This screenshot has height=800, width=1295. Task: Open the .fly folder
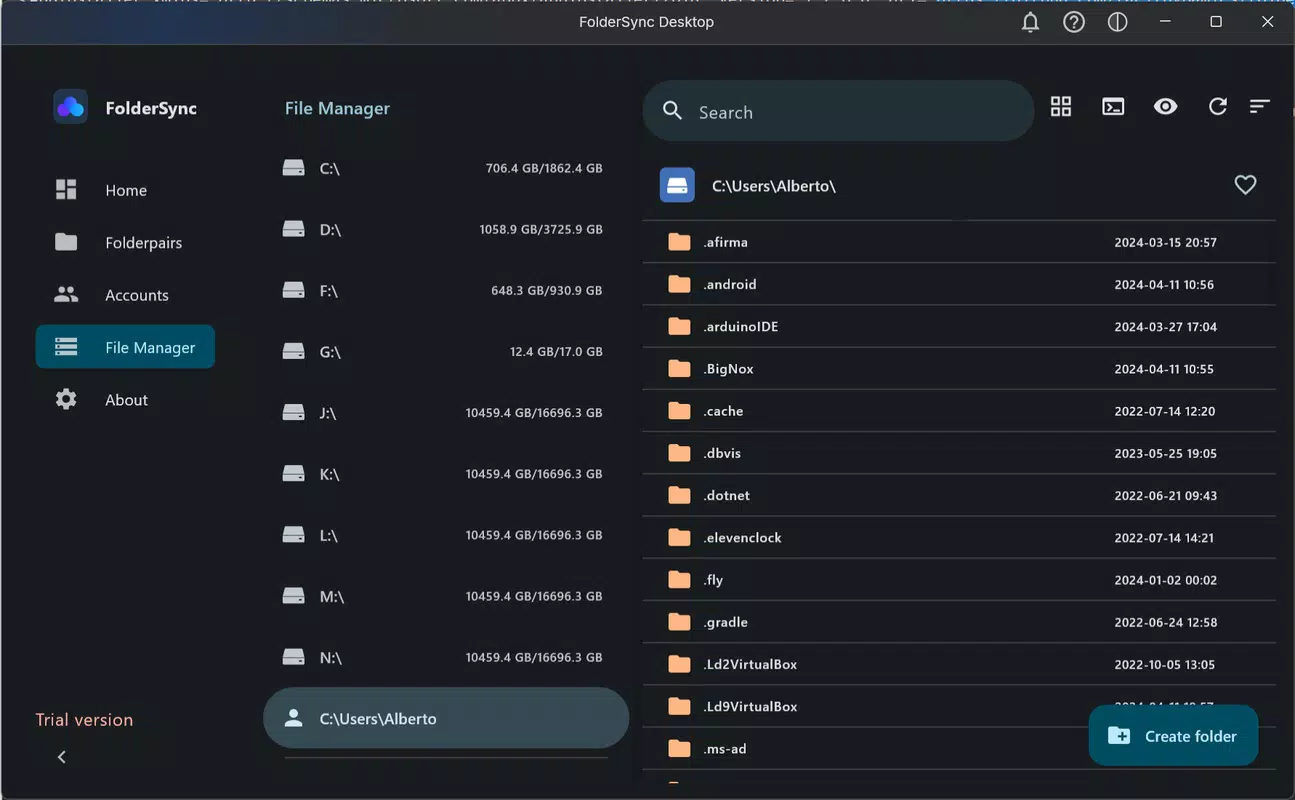(x=959, y=580)
